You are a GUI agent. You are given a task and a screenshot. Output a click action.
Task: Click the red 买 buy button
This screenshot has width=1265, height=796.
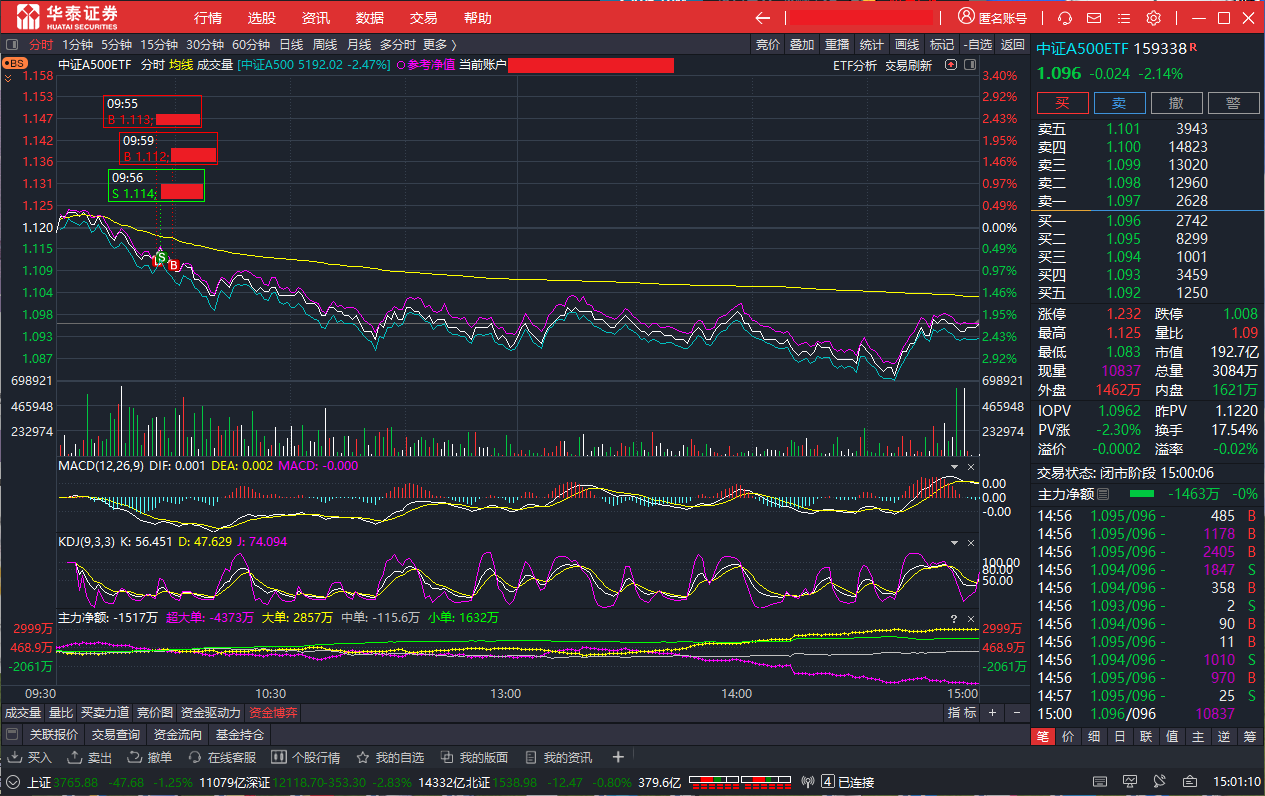click(x=1062, y=103)
